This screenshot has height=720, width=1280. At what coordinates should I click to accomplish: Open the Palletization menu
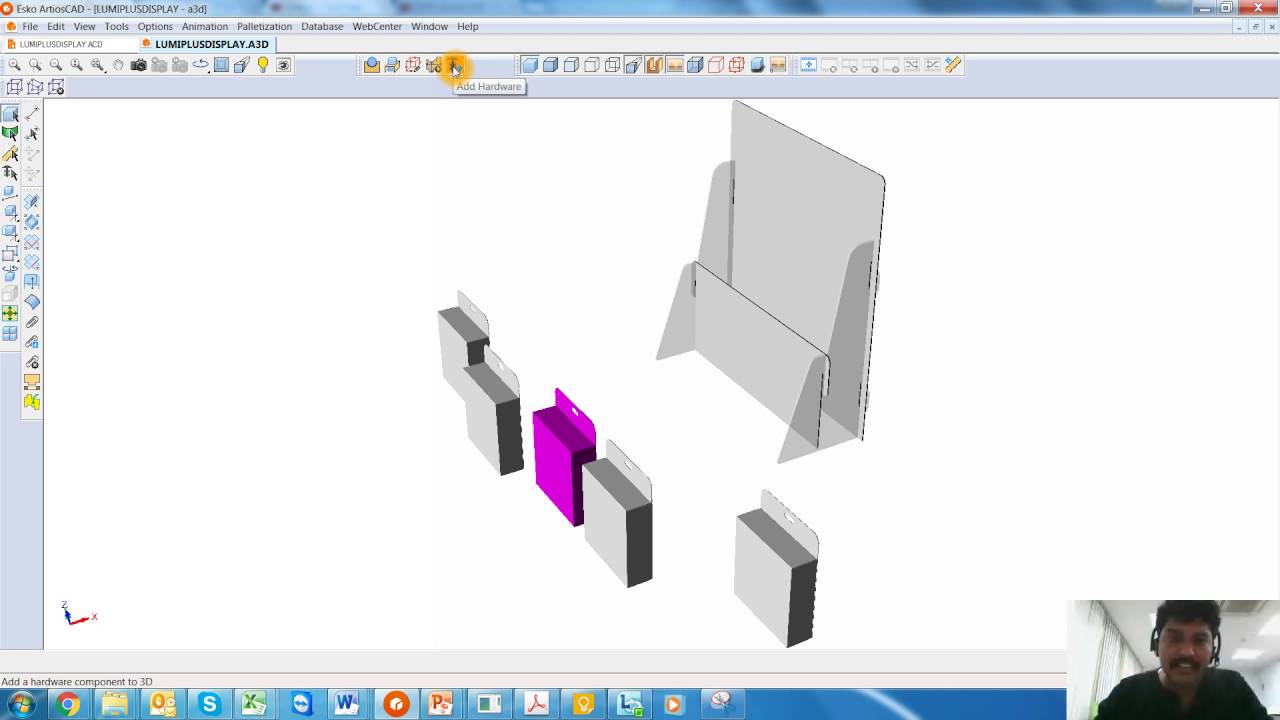[x=265, y=26]
